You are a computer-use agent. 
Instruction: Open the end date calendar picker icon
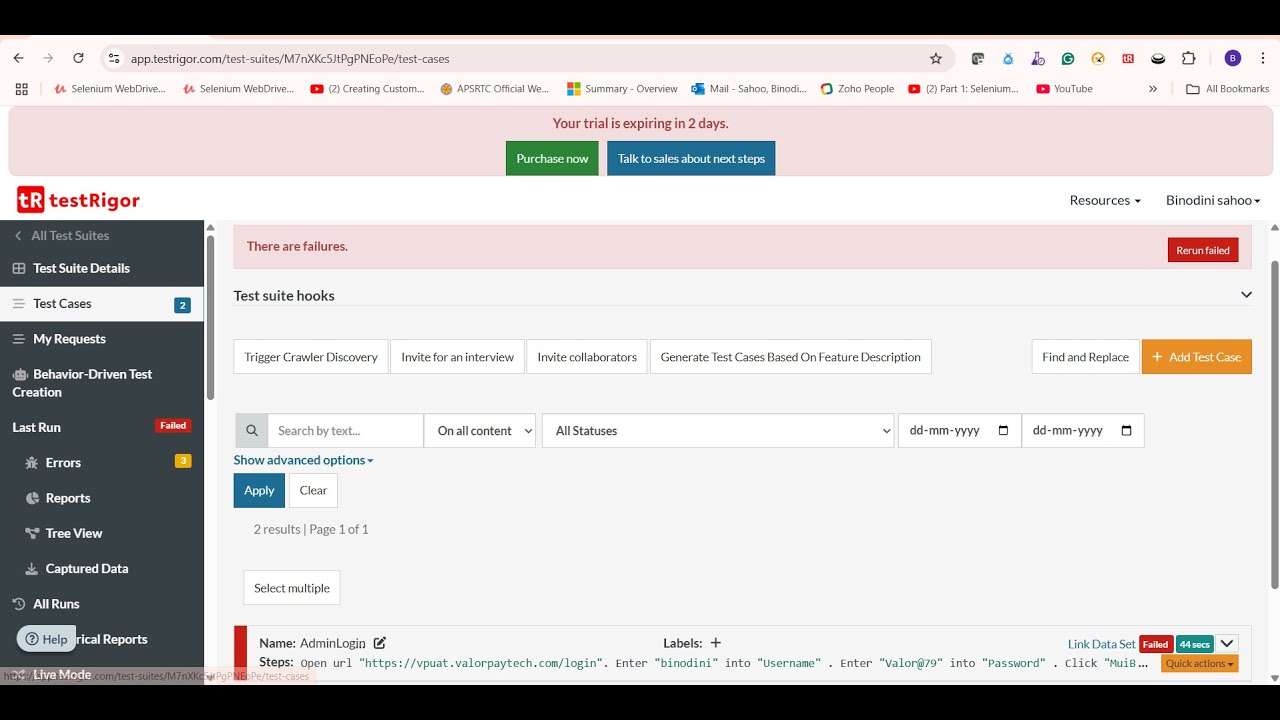coord(1127,431)
